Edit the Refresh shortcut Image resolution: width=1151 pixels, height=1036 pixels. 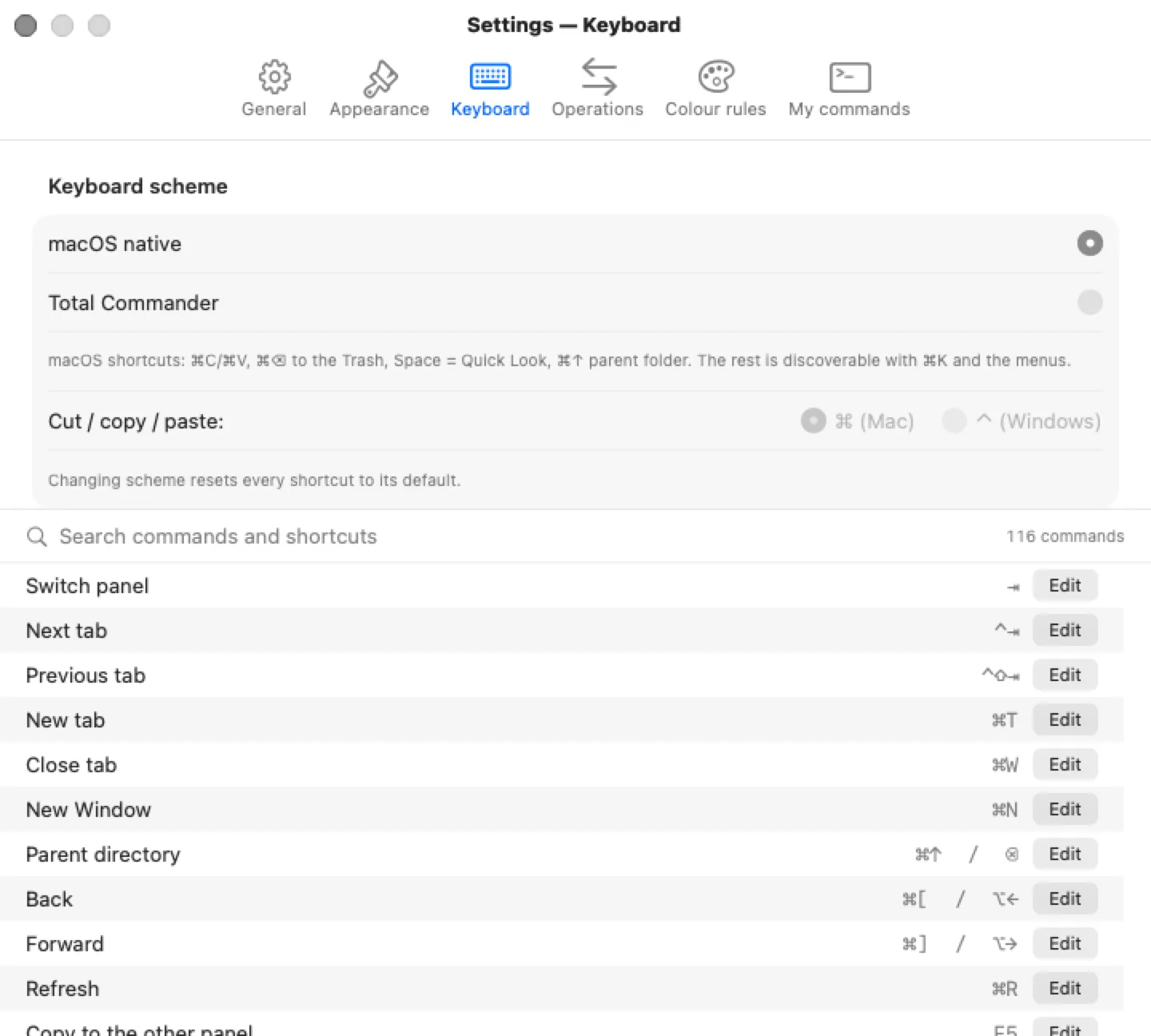click(1065, 988)
